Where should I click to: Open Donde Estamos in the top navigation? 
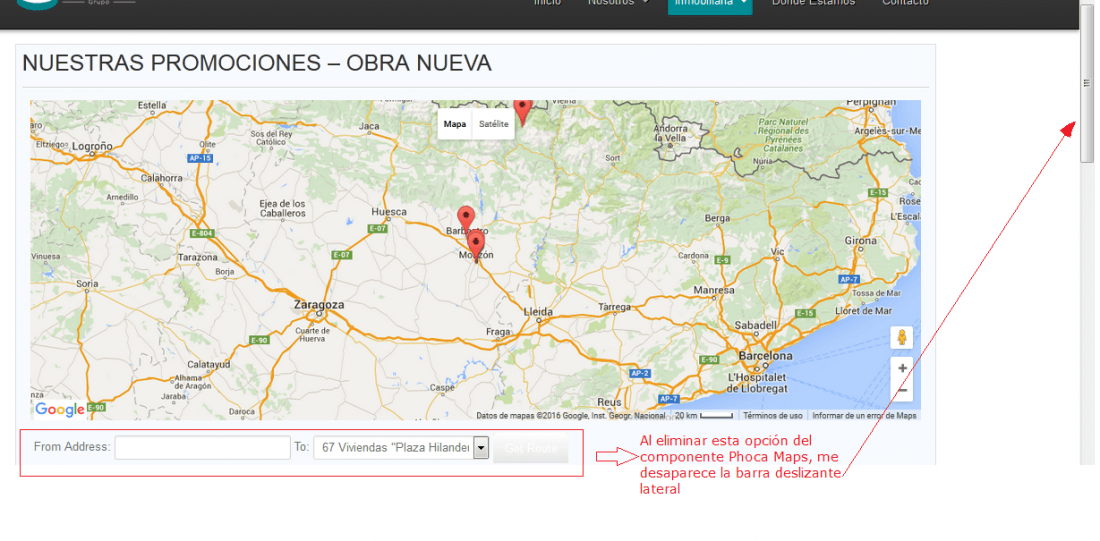(813, 3)
